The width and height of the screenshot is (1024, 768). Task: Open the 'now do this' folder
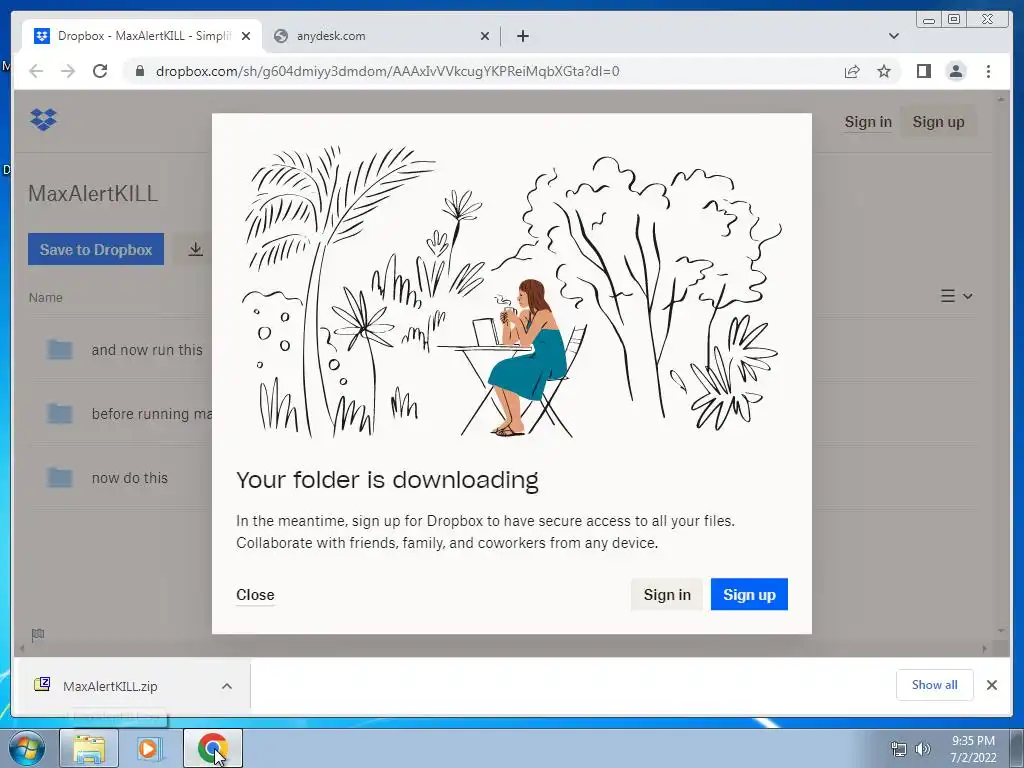[x=129, y=478]
